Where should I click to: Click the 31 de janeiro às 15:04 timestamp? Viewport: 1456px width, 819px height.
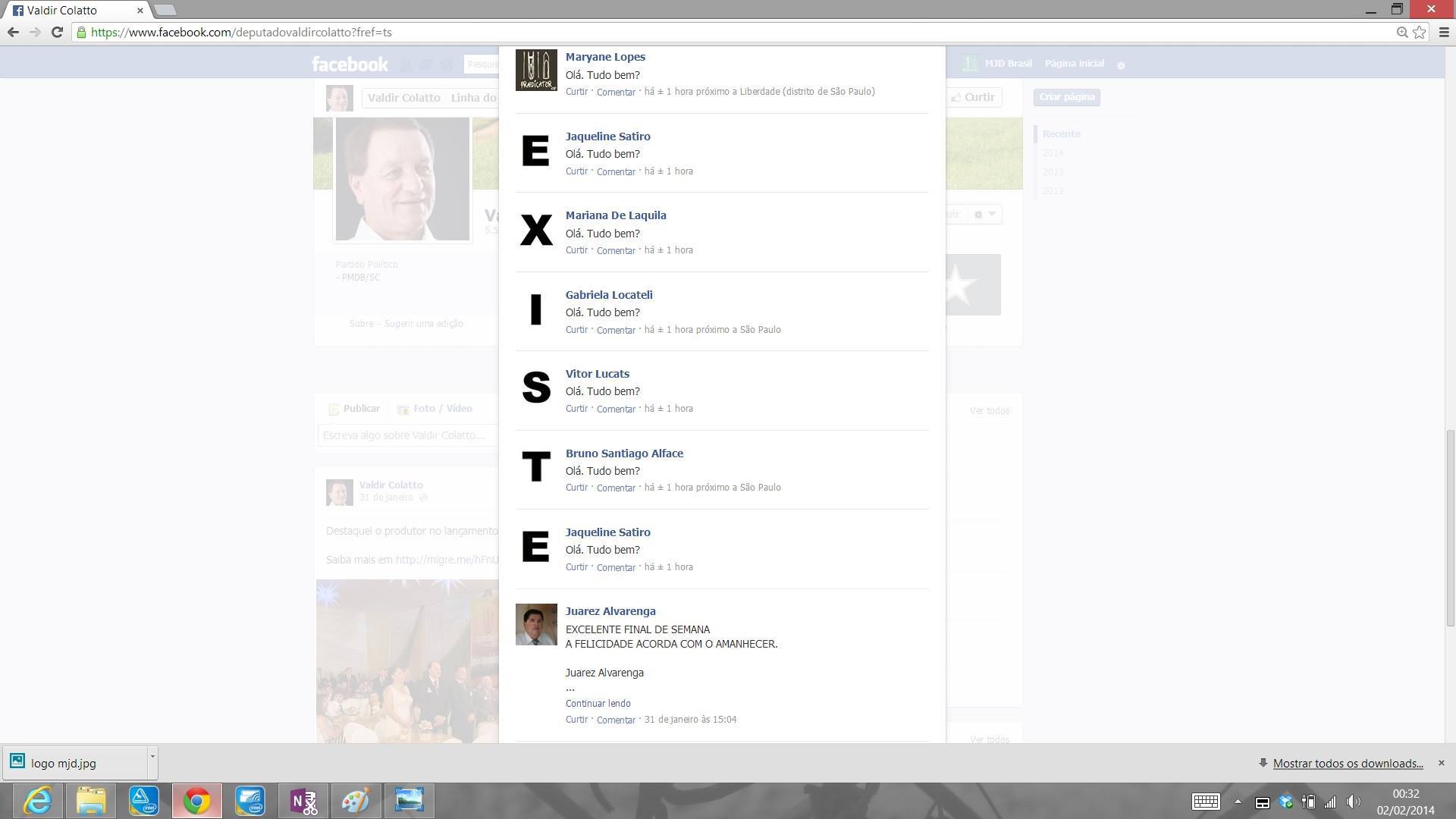pos(690,720)
